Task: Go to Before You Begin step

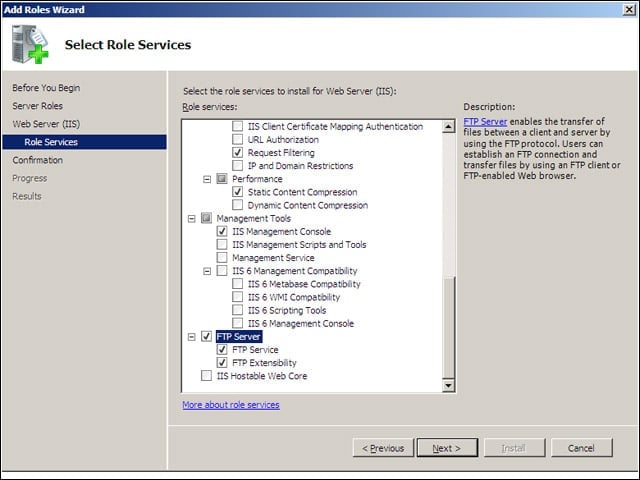Action: pyautogui.click(x=46, y=88)
